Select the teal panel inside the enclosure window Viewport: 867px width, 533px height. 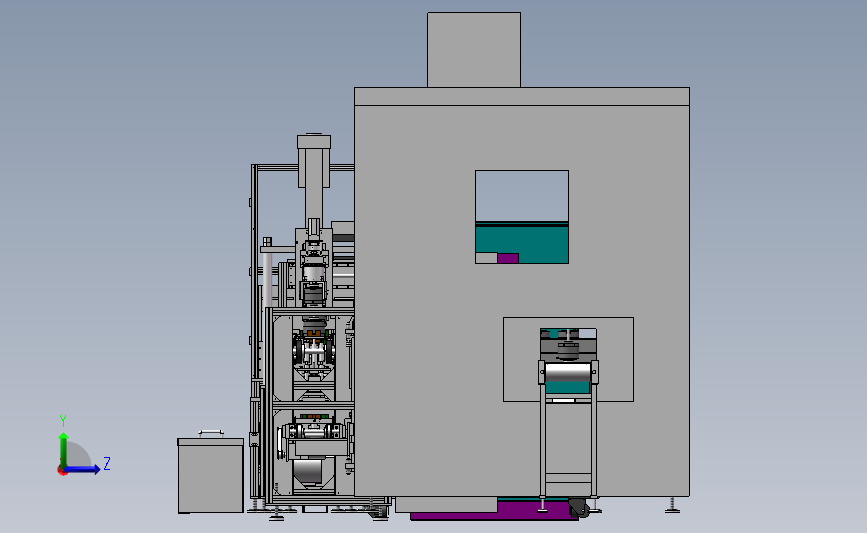pos(522,242)
